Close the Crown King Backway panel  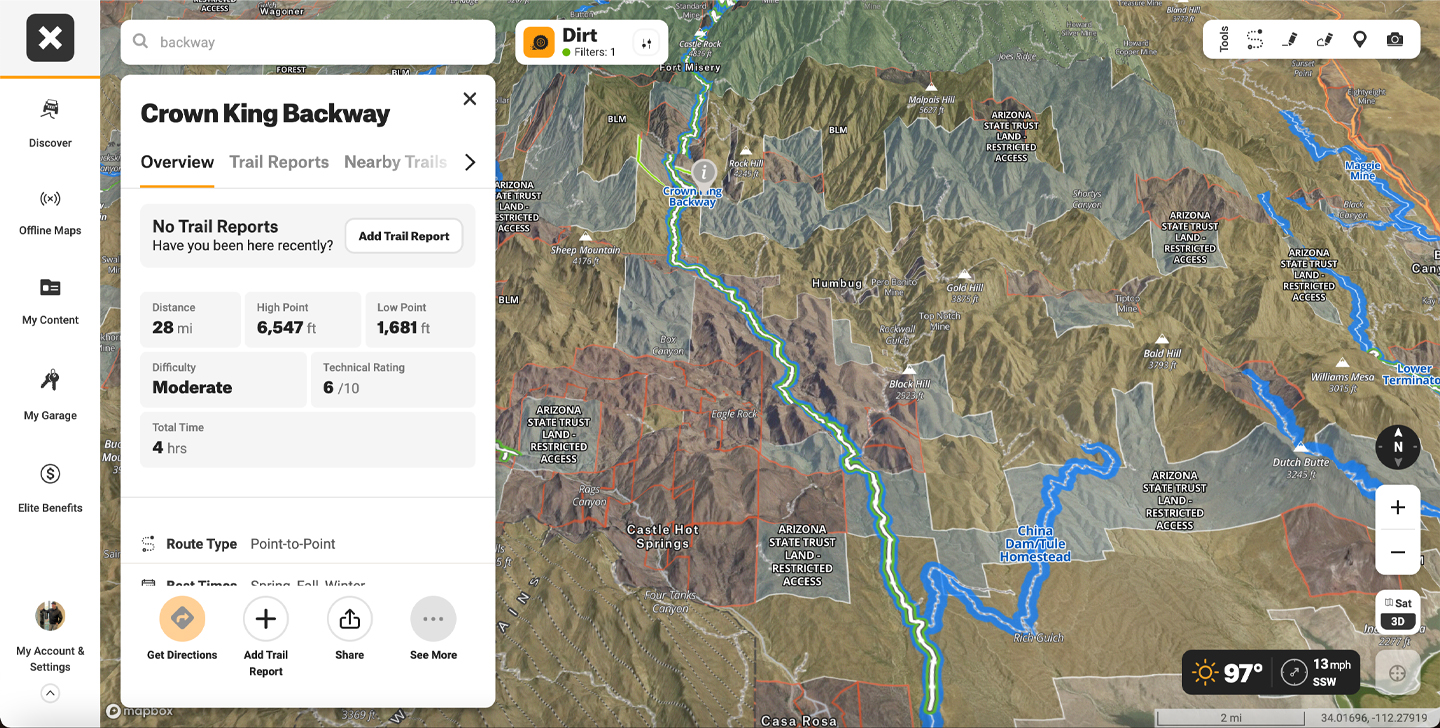tap(470, 98)
